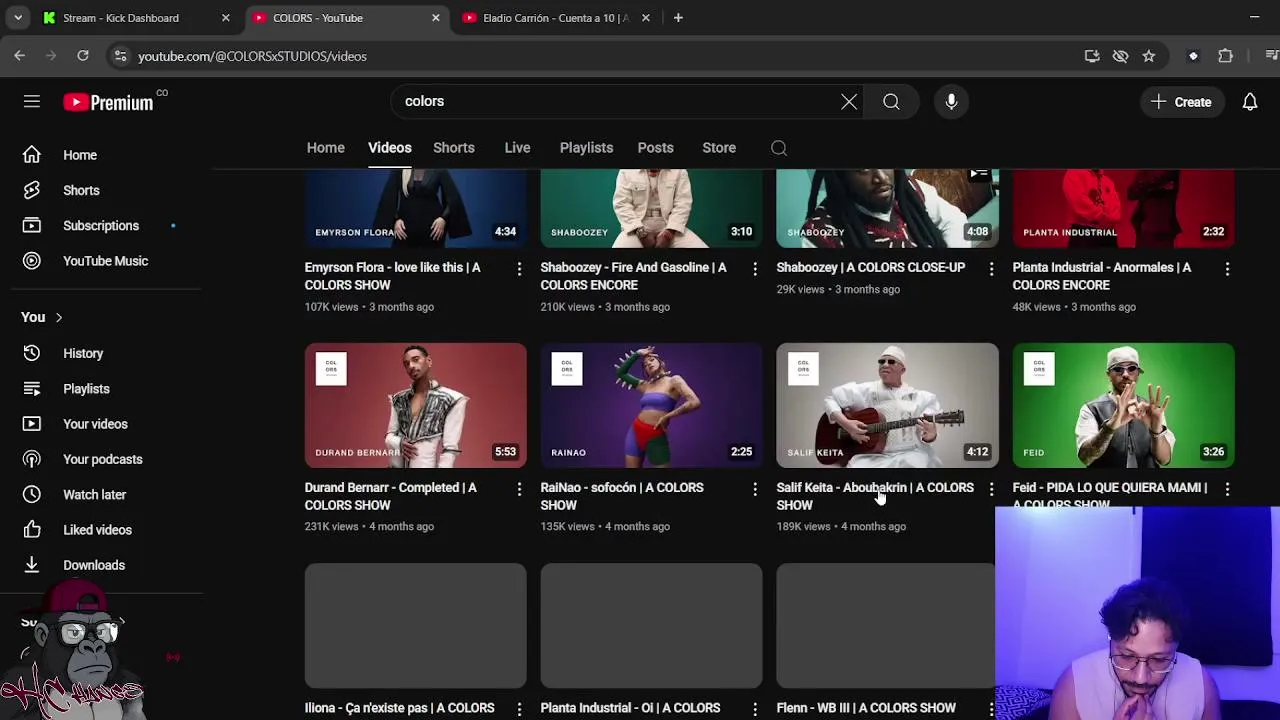
Task: Switch to channel Posts tab
Action: pyautogui.click(x=655, y=148)
